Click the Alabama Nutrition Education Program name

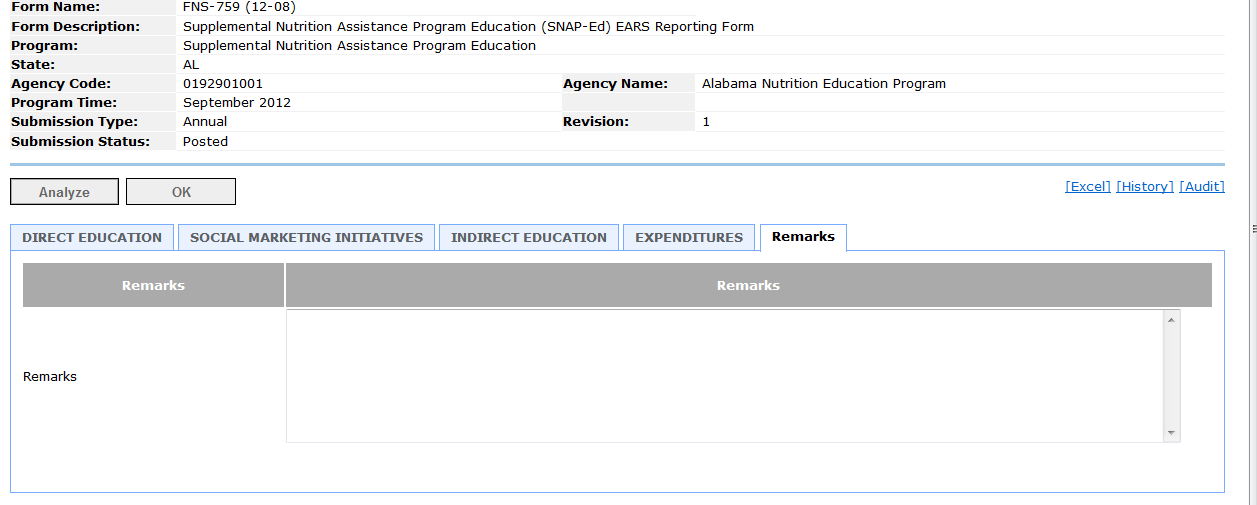pos(824,84)
